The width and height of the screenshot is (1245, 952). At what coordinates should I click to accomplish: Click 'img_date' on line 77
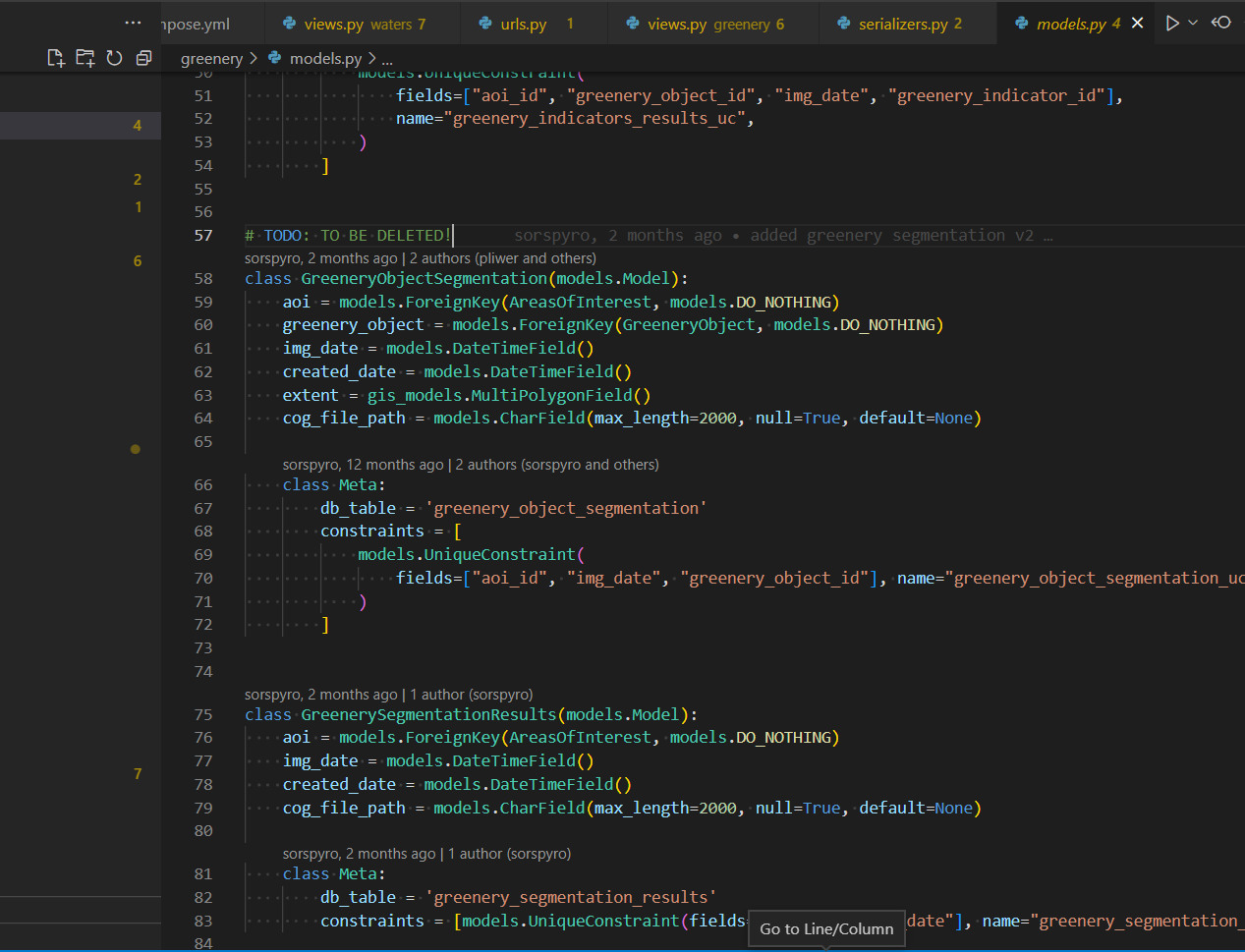(320, 760)
